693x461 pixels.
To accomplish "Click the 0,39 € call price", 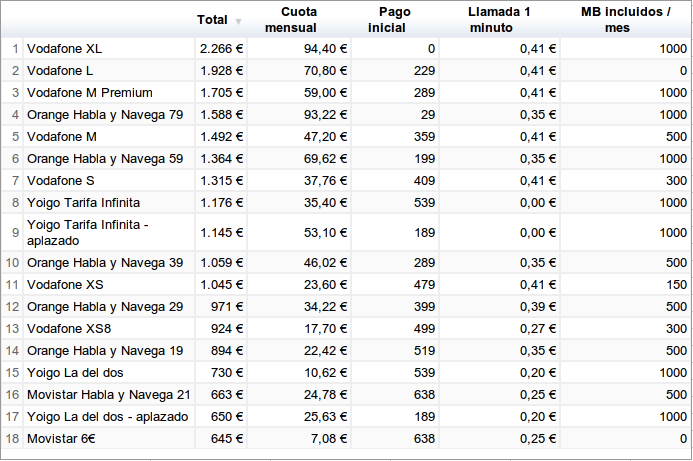I will [x=537, y=307].
